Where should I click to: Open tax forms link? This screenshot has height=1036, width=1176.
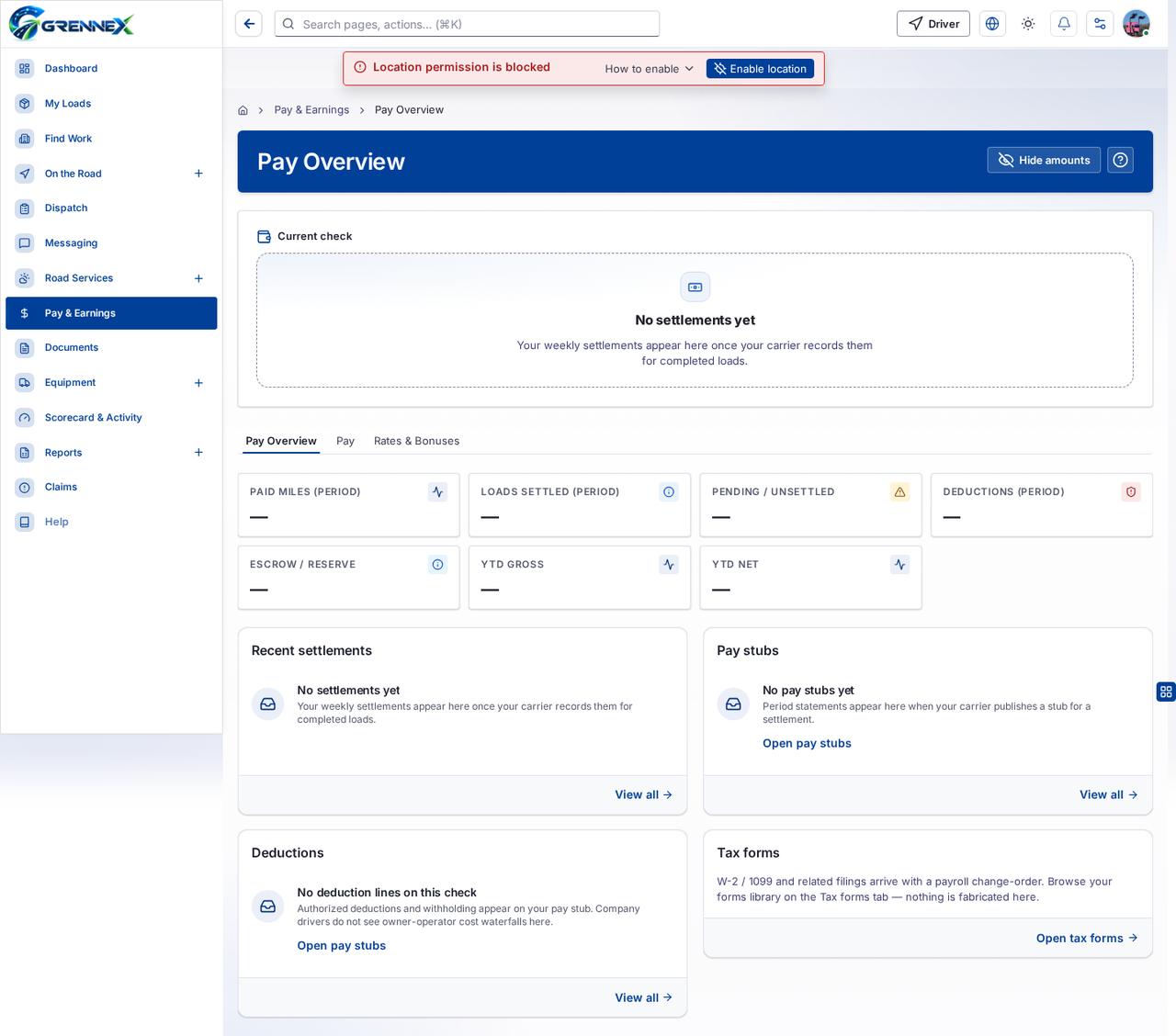pyautogui.click(x=1087, y=938)
